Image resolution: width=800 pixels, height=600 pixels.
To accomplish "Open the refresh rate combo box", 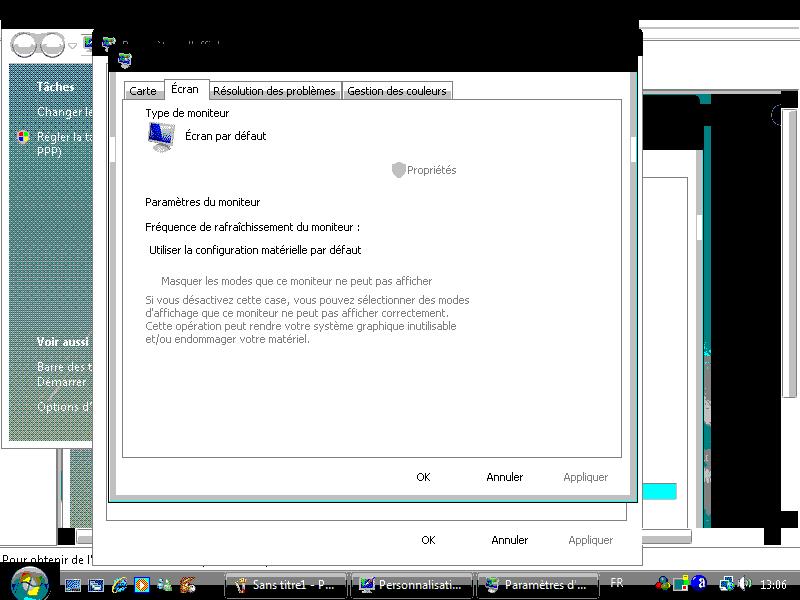I will coord(255,250).
